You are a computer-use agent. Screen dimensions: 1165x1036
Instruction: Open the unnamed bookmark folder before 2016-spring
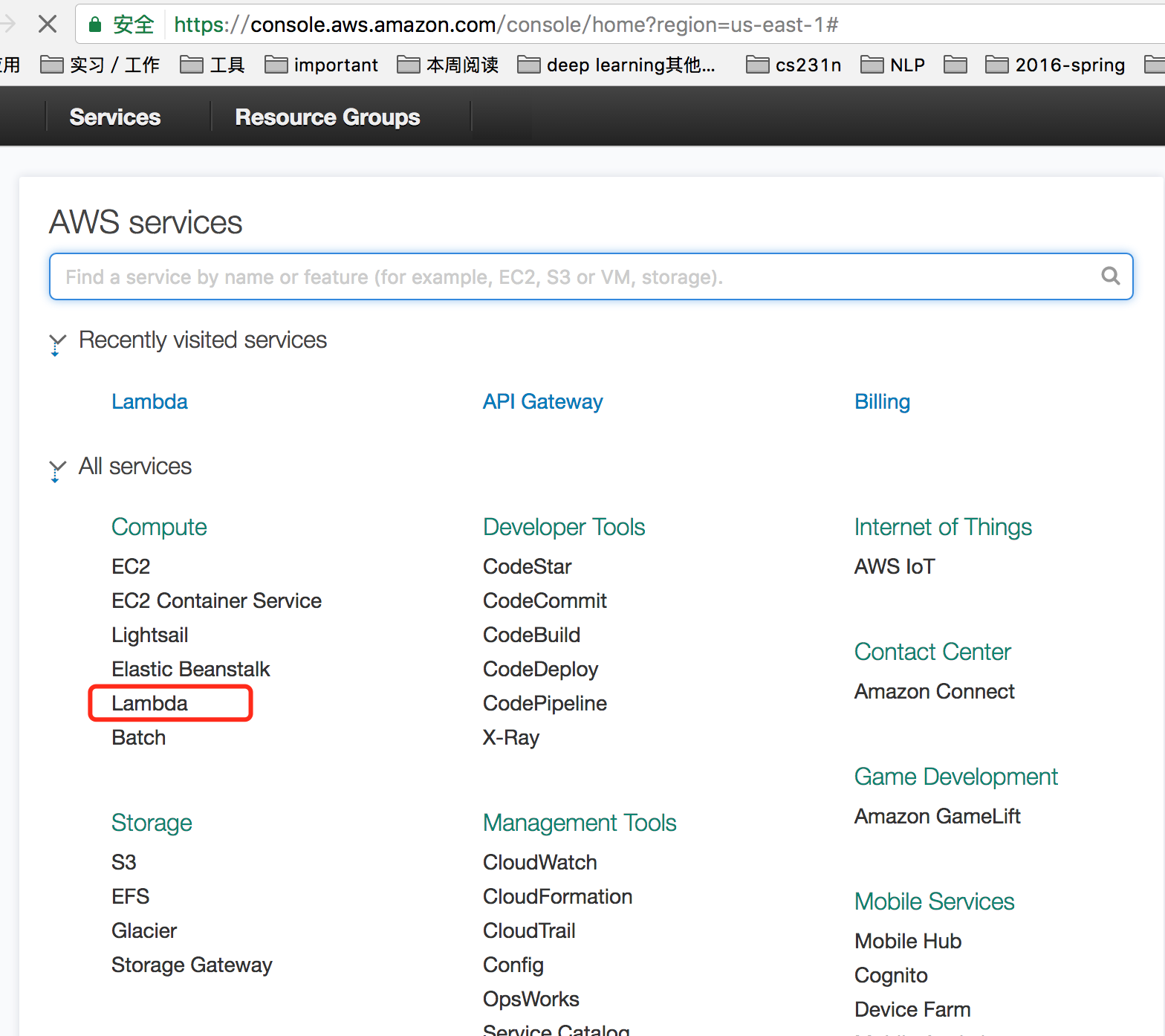click(x=955, y=65)
